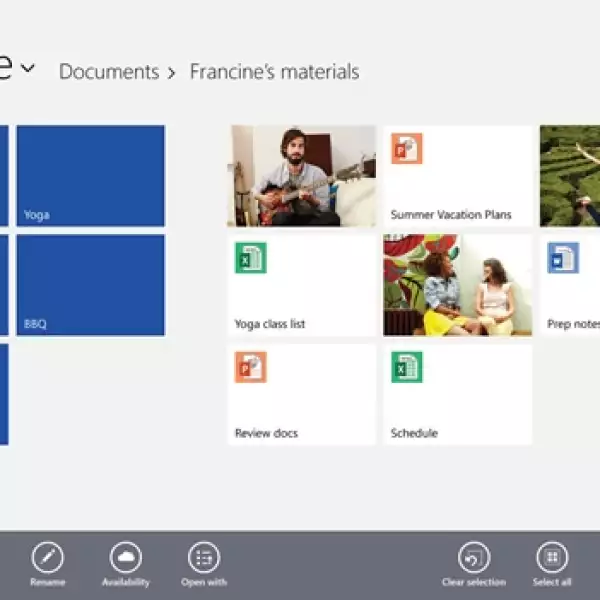Open the Availability cloud icon
The width and height of the screenshot is (600, 600).
coord(126,557)
